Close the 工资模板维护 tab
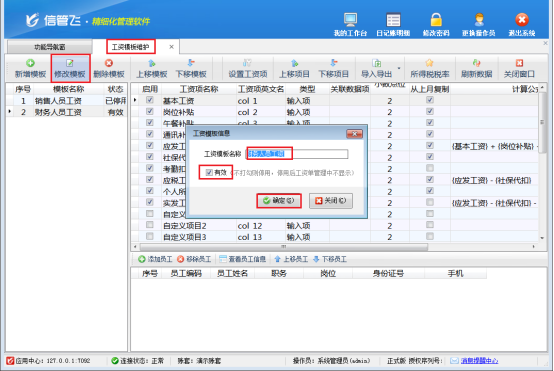 coord(171,47)
